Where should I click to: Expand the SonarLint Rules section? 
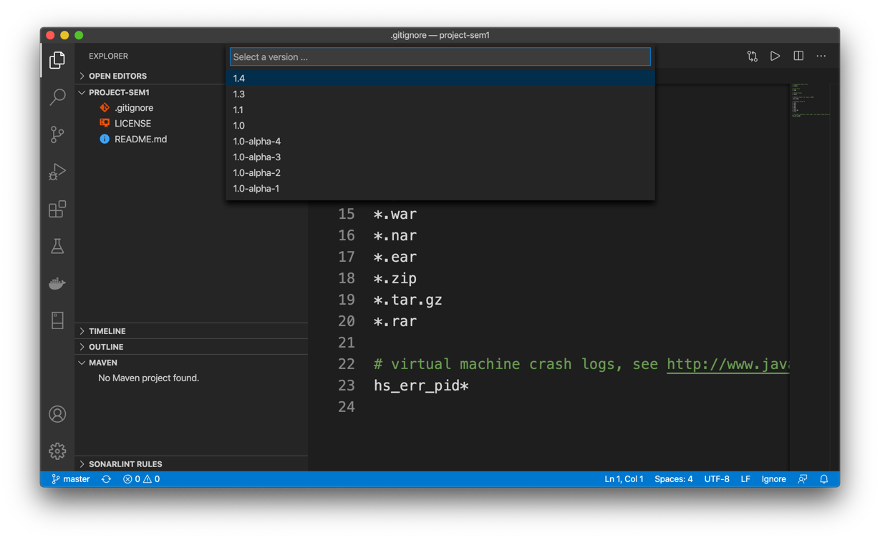click(x=191, y=464)
